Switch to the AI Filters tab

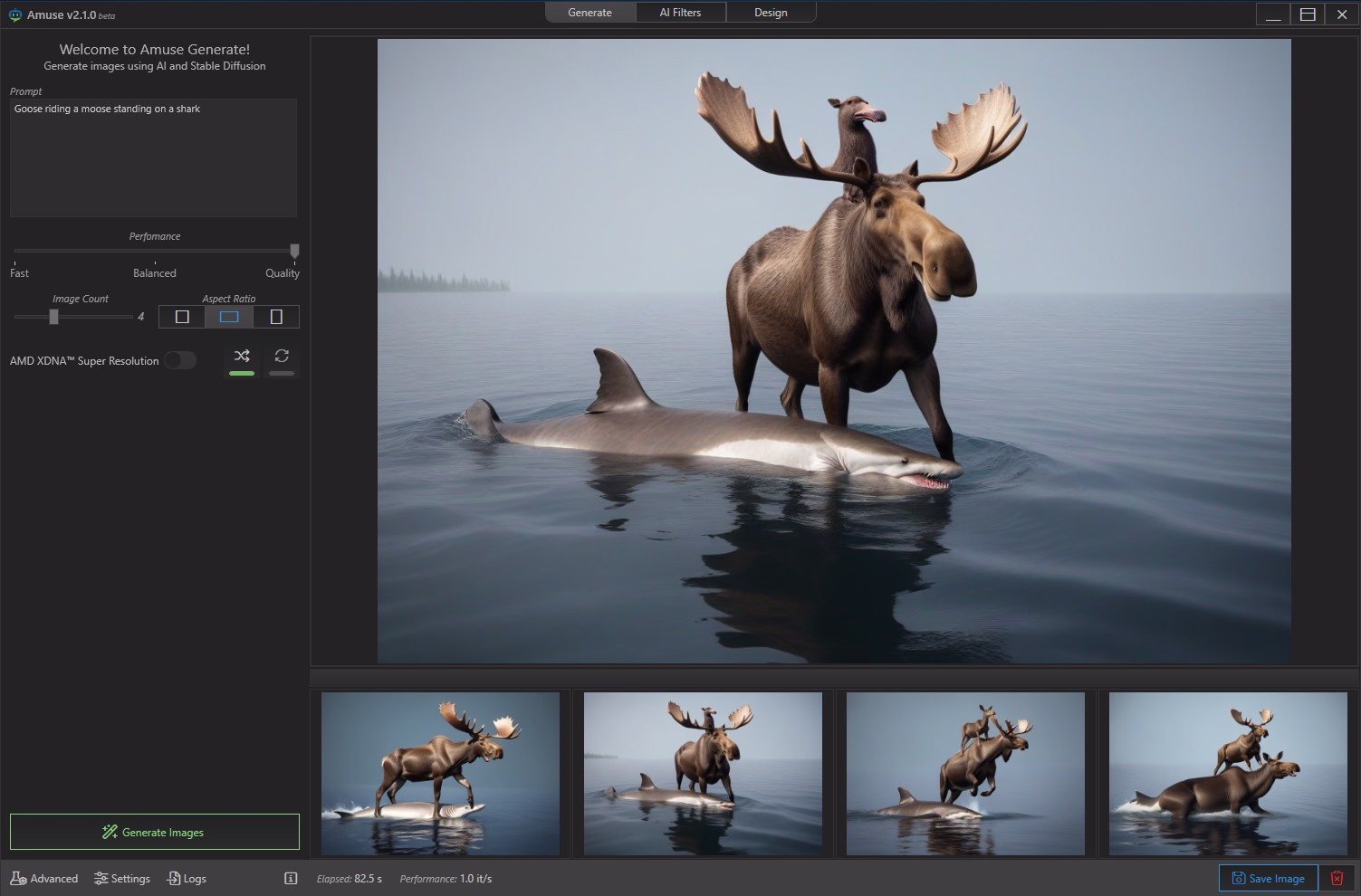(x=680, y=13)
